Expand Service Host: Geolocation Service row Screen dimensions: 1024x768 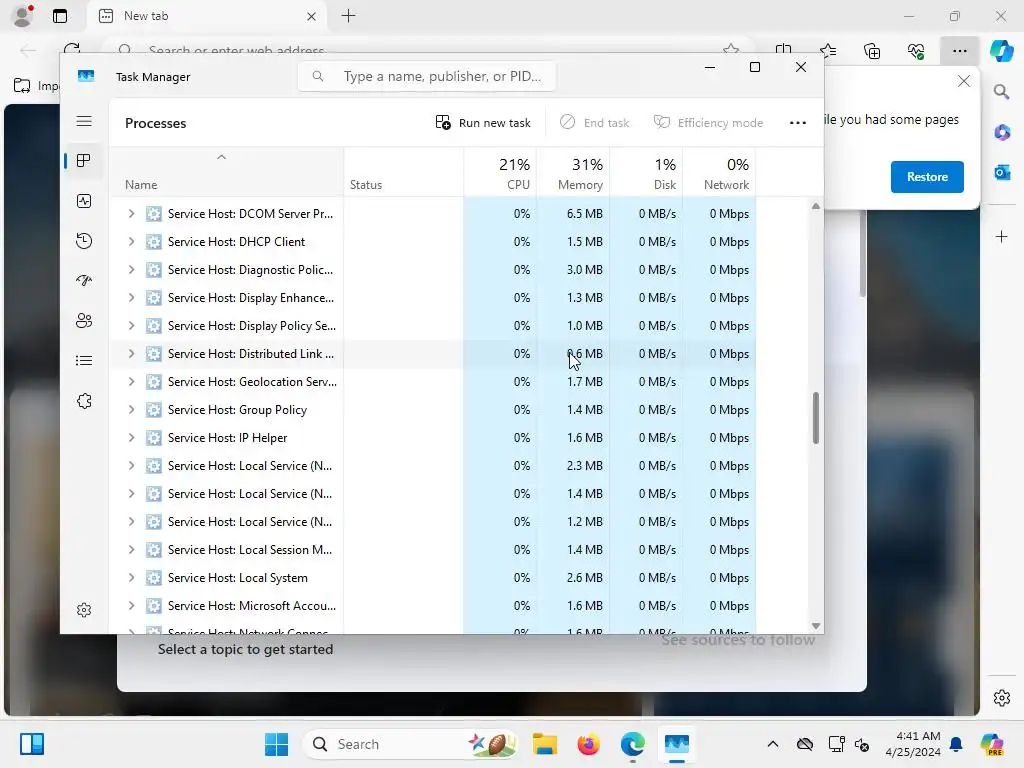click(x=131, y=382)
